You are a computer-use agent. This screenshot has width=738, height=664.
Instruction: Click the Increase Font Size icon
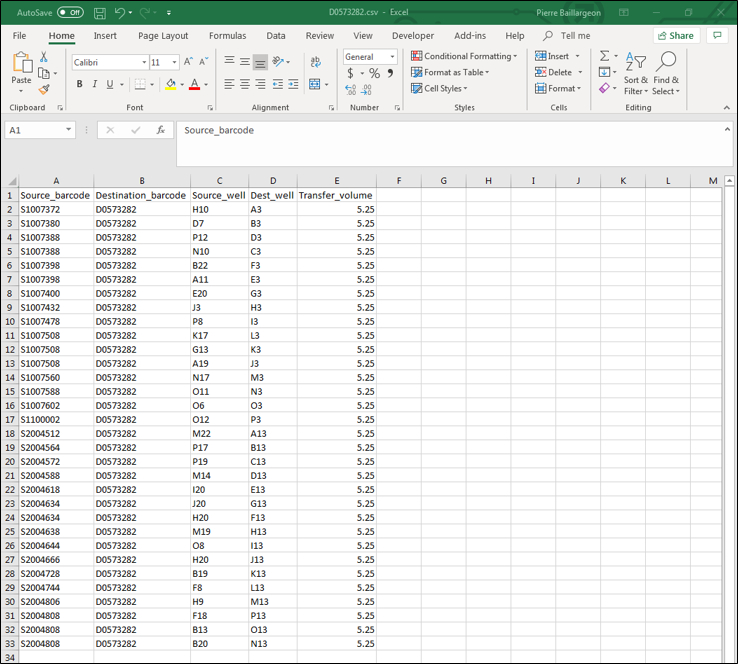click(189, 62)
